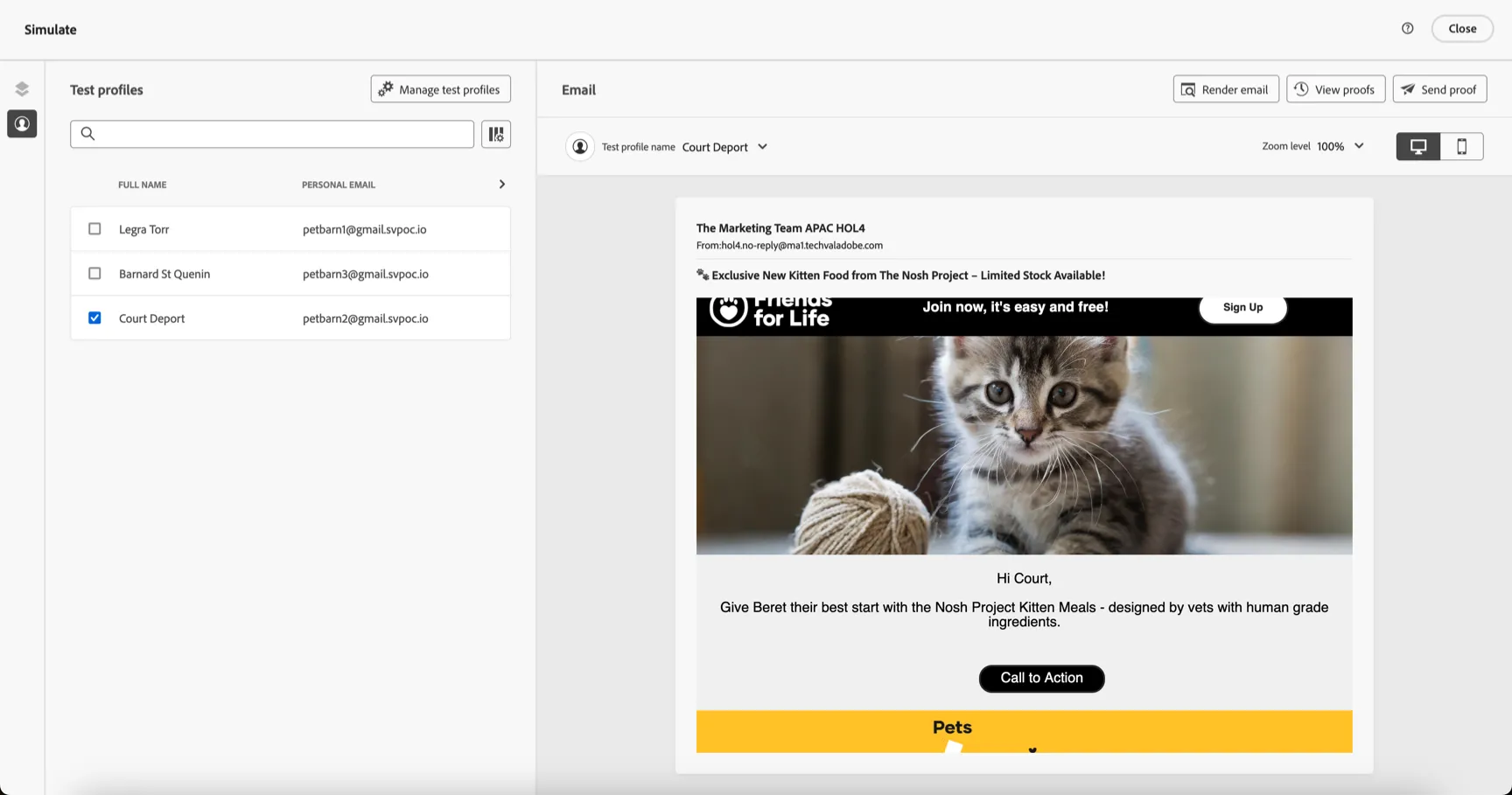Open column customization icon beside search
This screenshot has height=795, width=1512.
496,134
